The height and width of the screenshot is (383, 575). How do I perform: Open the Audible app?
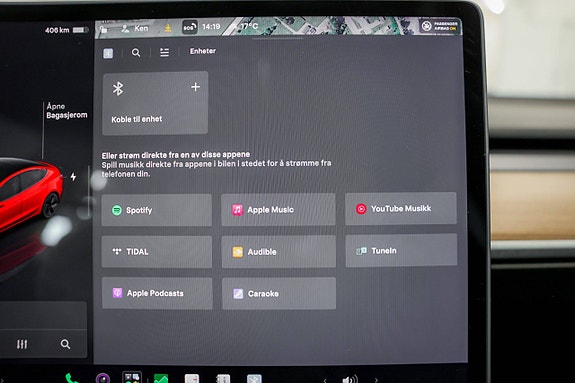(279, 252)
